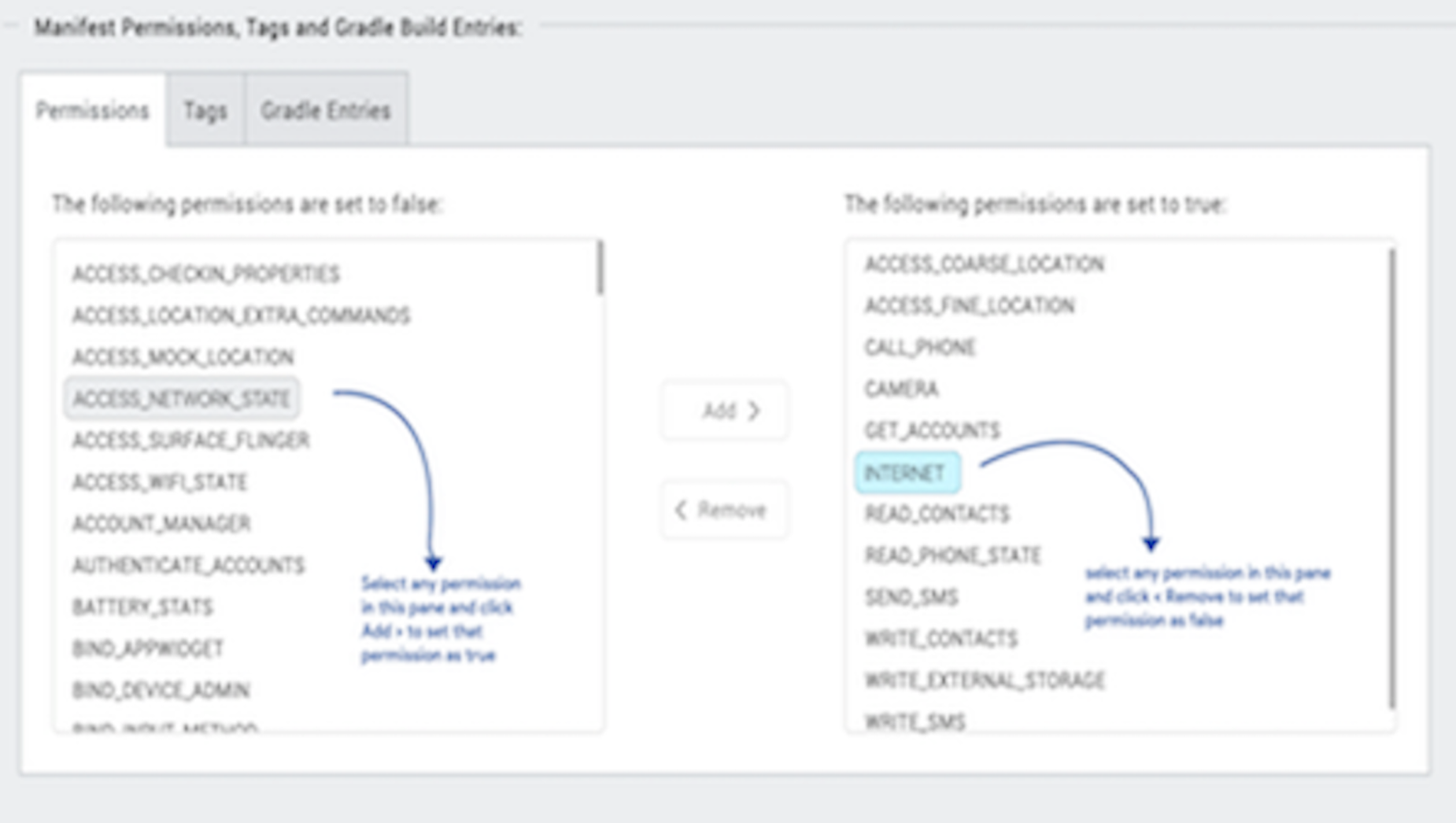Click the false permissions list scrollbar
This screenshot has height=823, width=1456.
[x=600, y=269]
